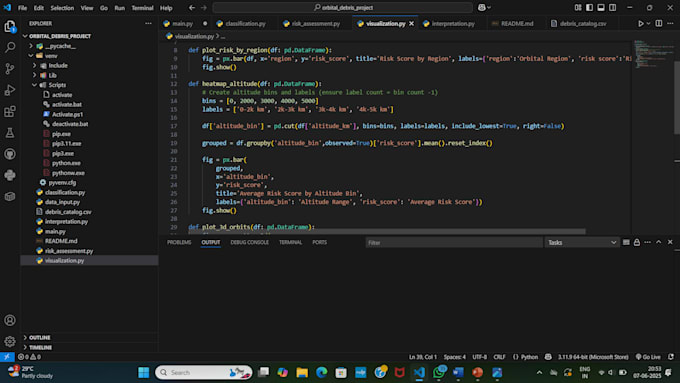Screen dimensions: 680x383
Task: Switch to PORTS panel tab
Action: [320, 242]
